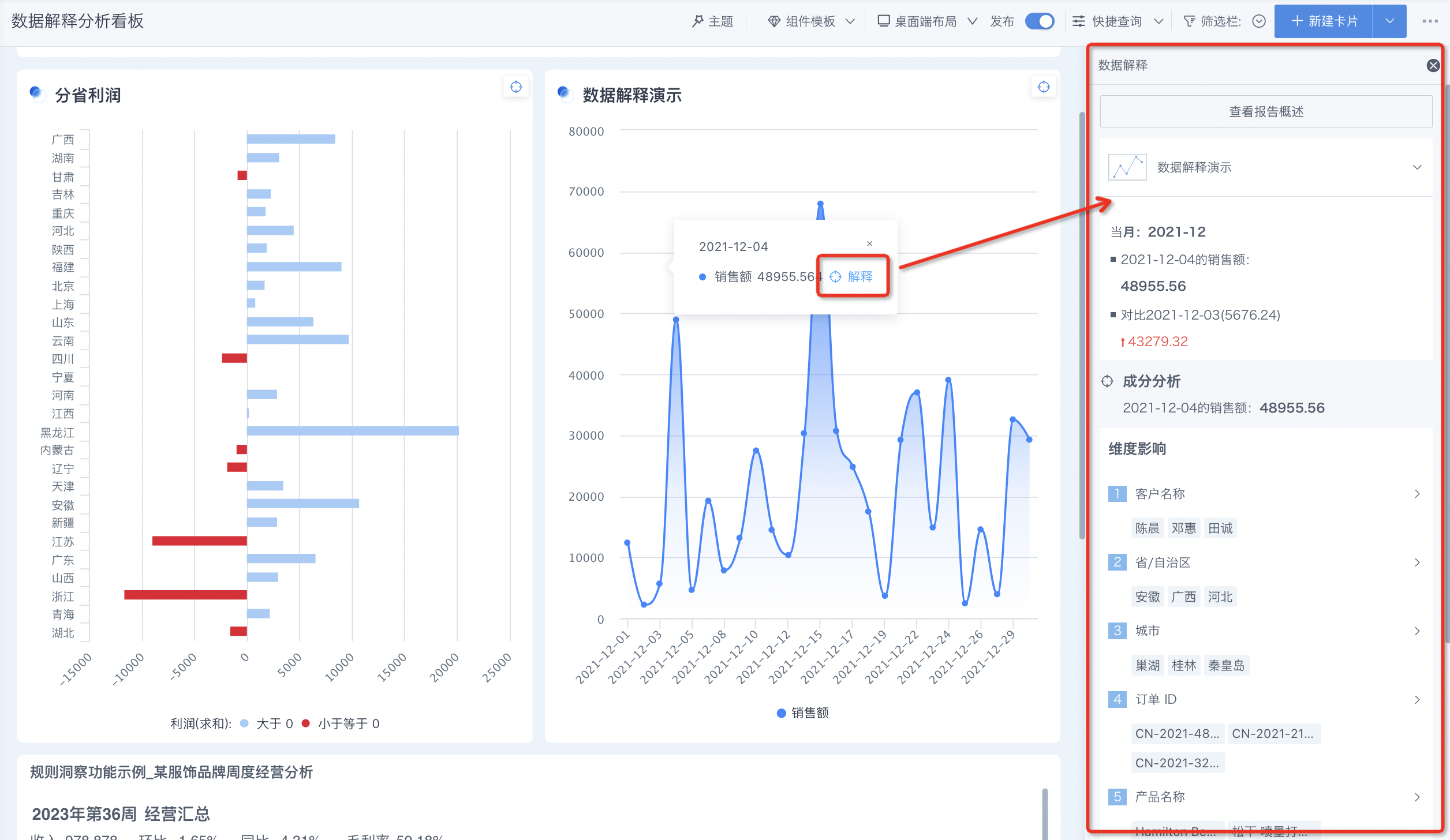Click the 安徽 profit bar
Image resolution: width=1450 pixels, height=840 pixels.
click(x=303, y=504)
